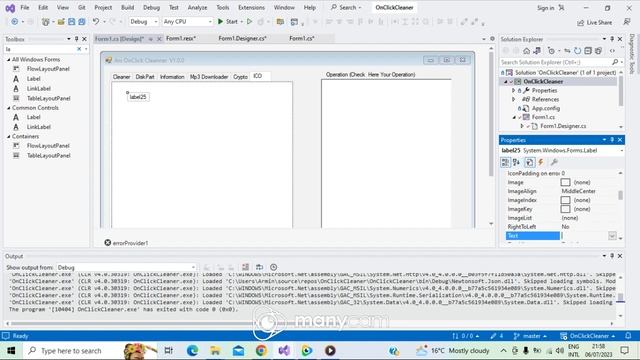The height and width of the screenshot is (360, 640).
Task: Click the View Code icon in Solution Explorer
Action: pos(612,51)
